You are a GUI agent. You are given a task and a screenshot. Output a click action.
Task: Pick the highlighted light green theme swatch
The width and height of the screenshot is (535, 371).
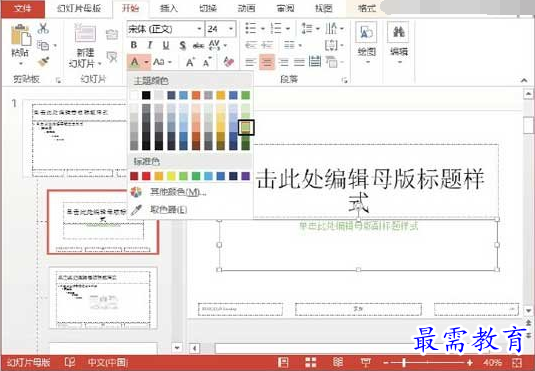click(x=246, y=127)
